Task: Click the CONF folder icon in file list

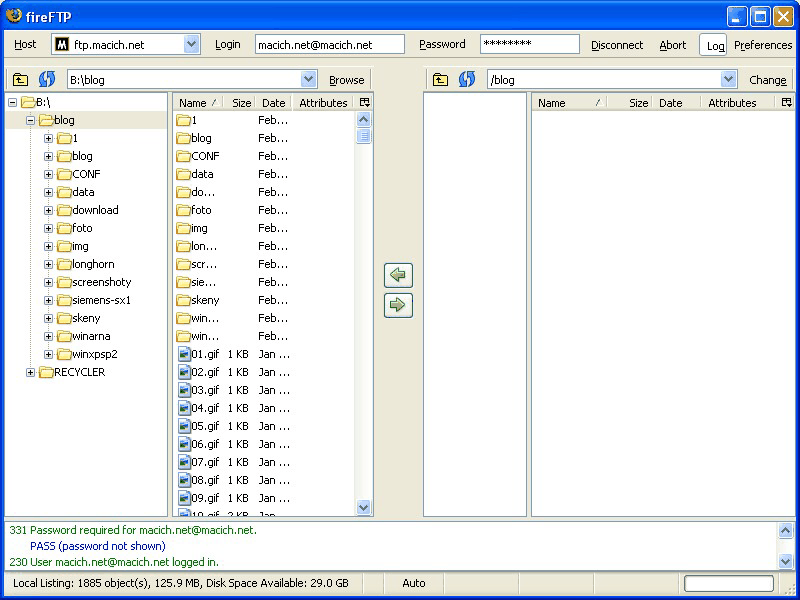Action: pos(183,157)
